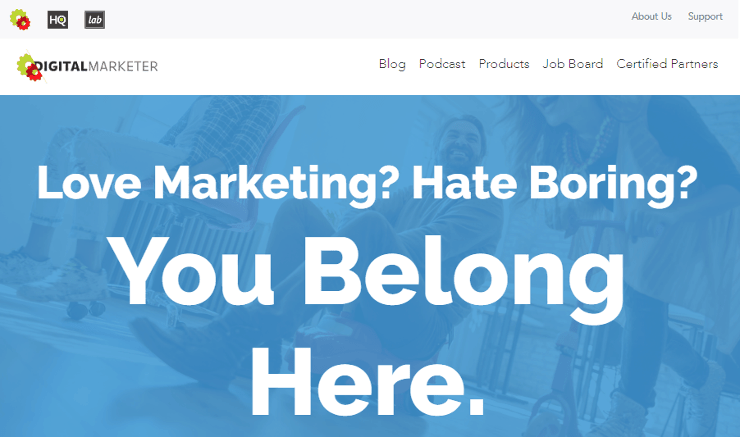Click the smiling bearded man's face in hero photo
The image size is (740, 437).
pyautogui.click(x=459, y=141)
